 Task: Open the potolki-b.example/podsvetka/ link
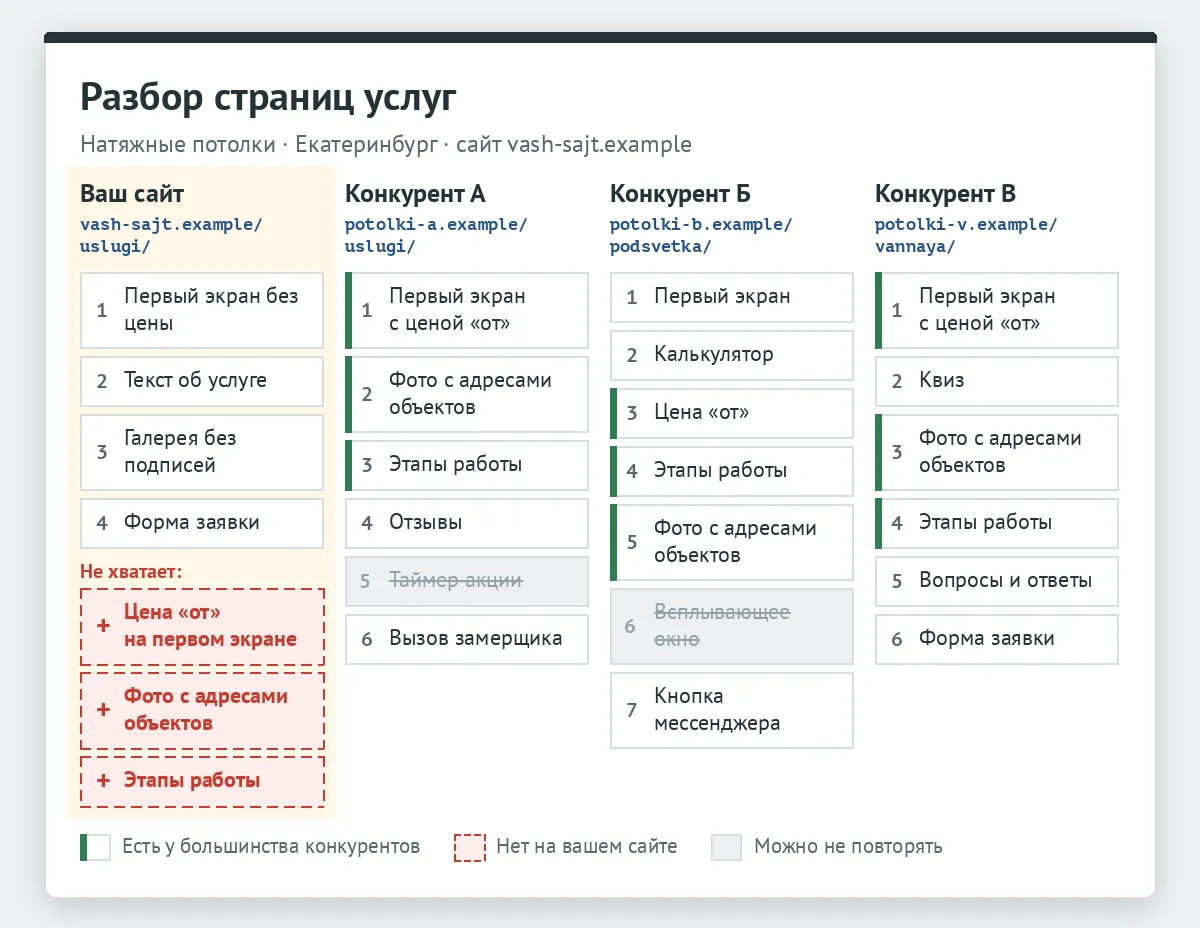(701, 235)
